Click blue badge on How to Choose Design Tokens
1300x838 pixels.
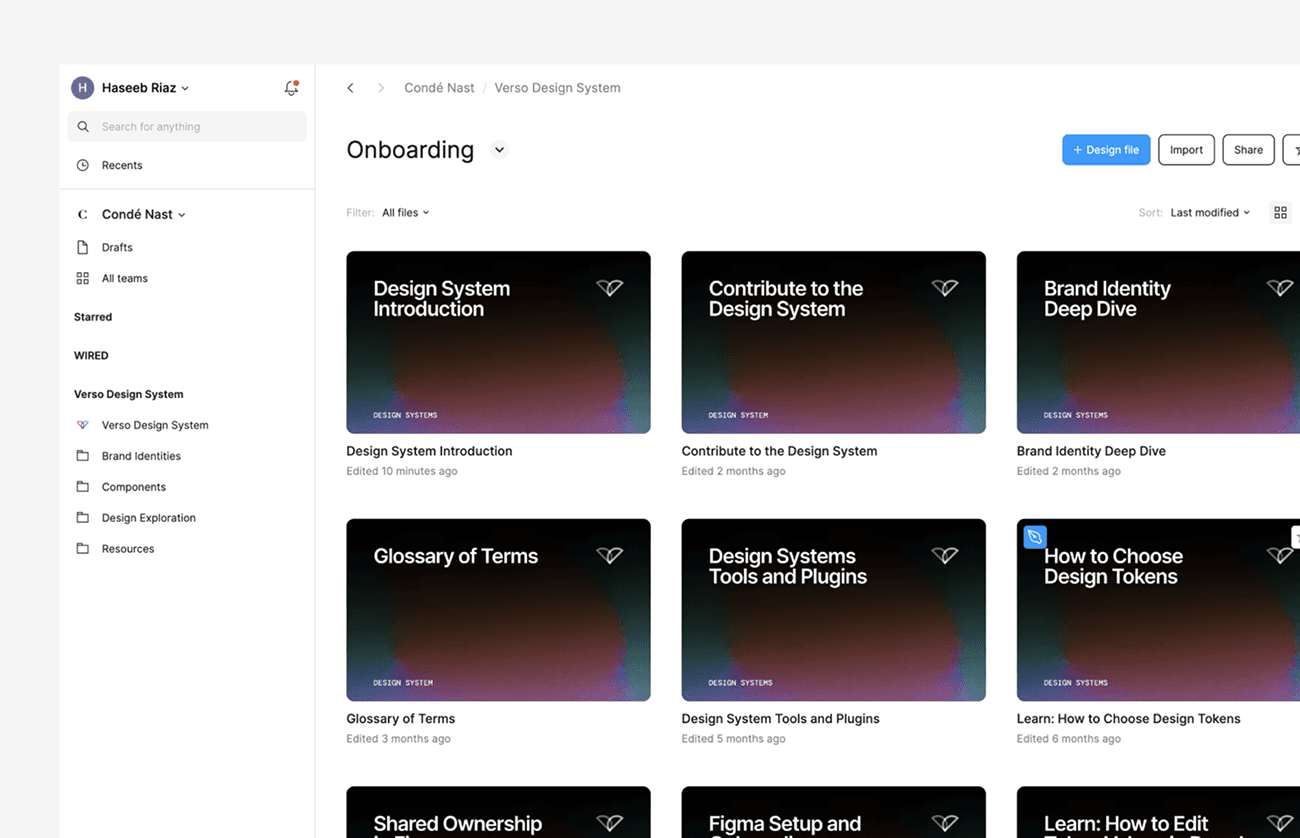coord(1035,537)
